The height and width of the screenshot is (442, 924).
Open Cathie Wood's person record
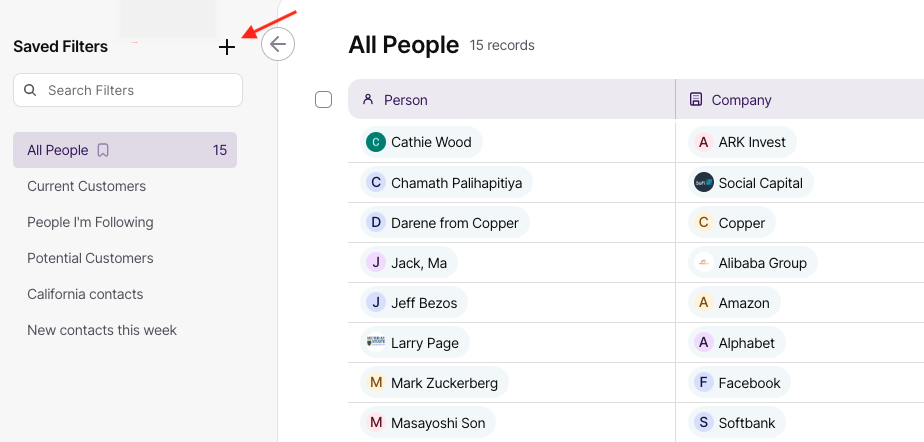(421, 142)
